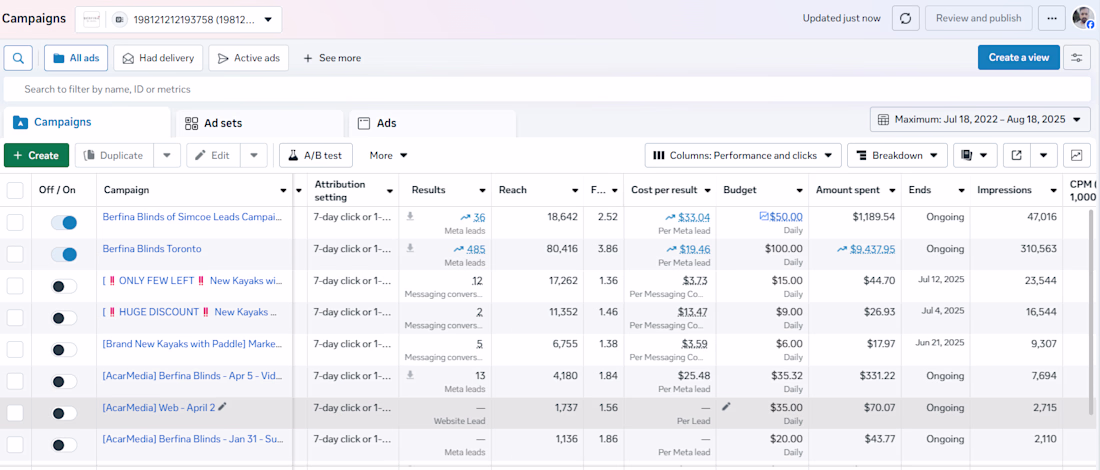Viewport: 1100px width, 470px height.
Task: Click pencil icon next to Web - April 2
Action: pyautogui.click(x=222, y=406)
